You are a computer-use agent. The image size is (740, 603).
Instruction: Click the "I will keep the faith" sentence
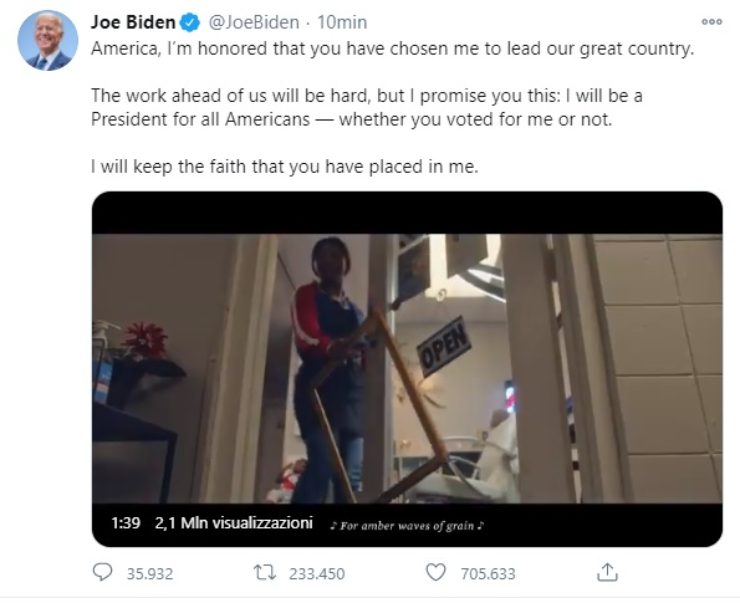(284, 167)
